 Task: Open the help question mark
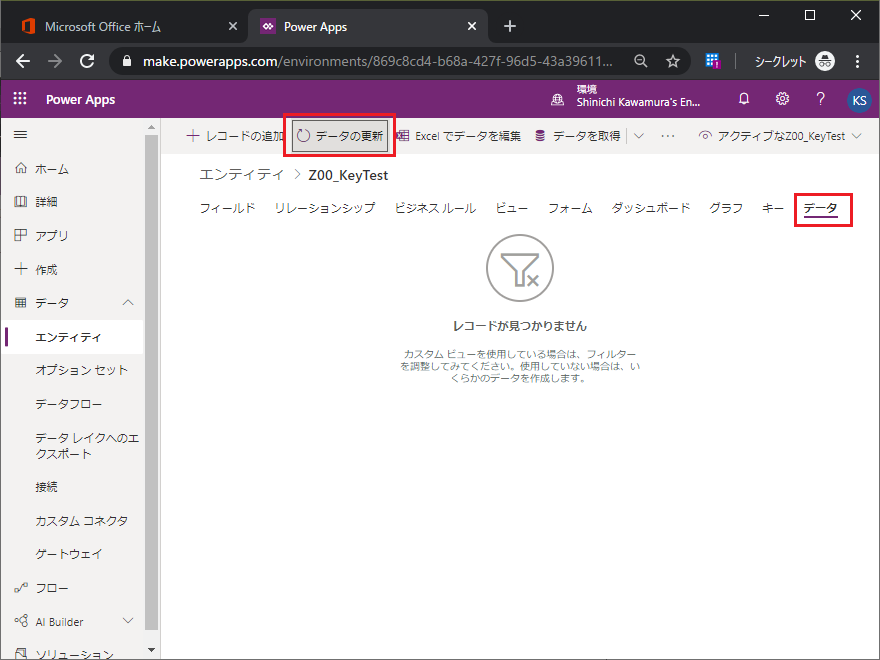(821, 99)
